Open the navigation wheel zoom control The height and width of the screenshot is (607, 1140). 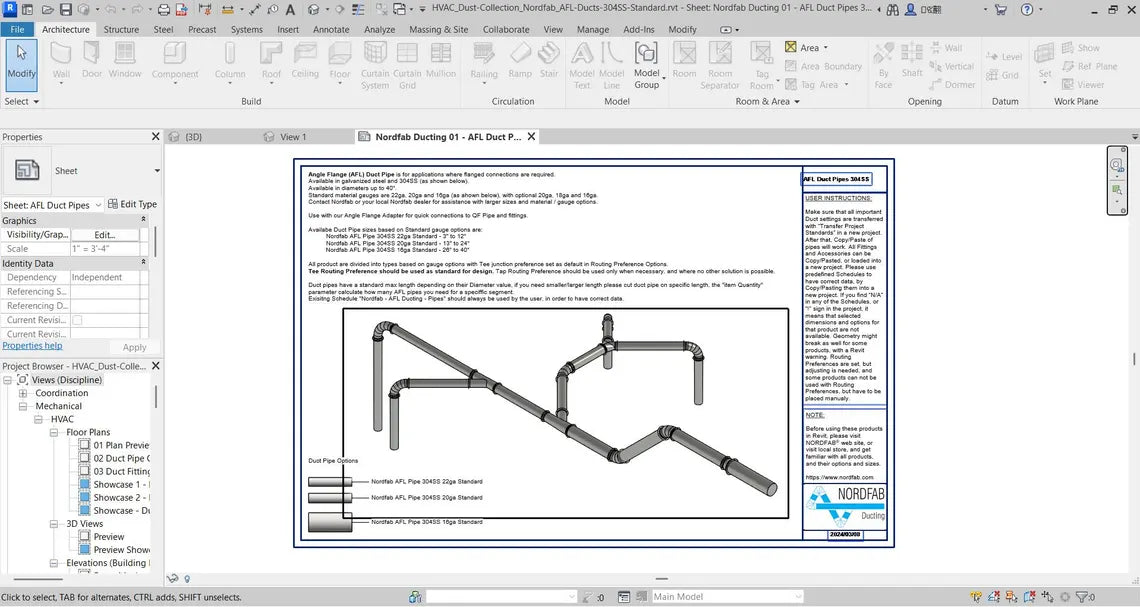(1116, 166)
